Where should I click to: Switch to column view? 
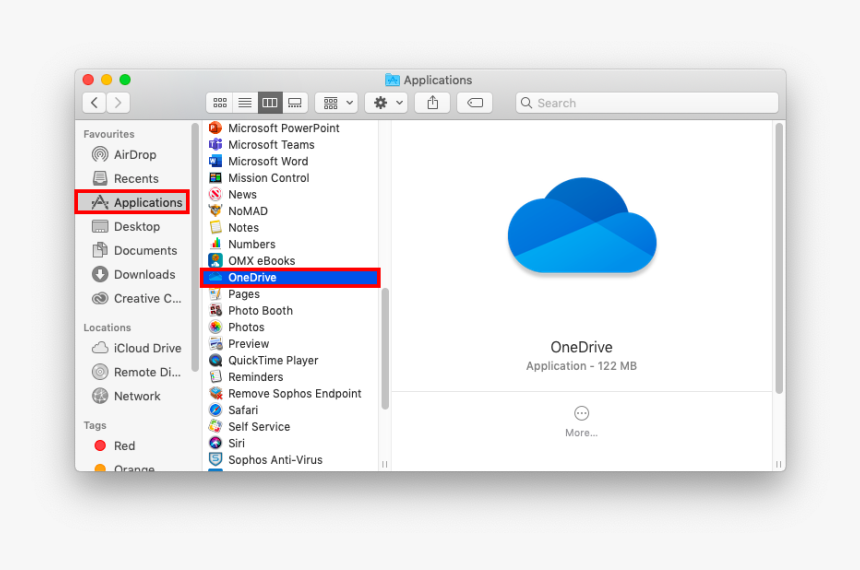click(270, 103)
